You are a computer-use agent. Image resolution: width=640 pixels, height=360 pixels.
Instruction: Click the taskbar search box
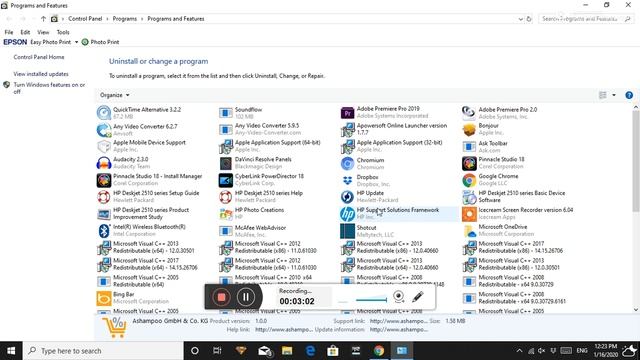(x=103, y=351)
